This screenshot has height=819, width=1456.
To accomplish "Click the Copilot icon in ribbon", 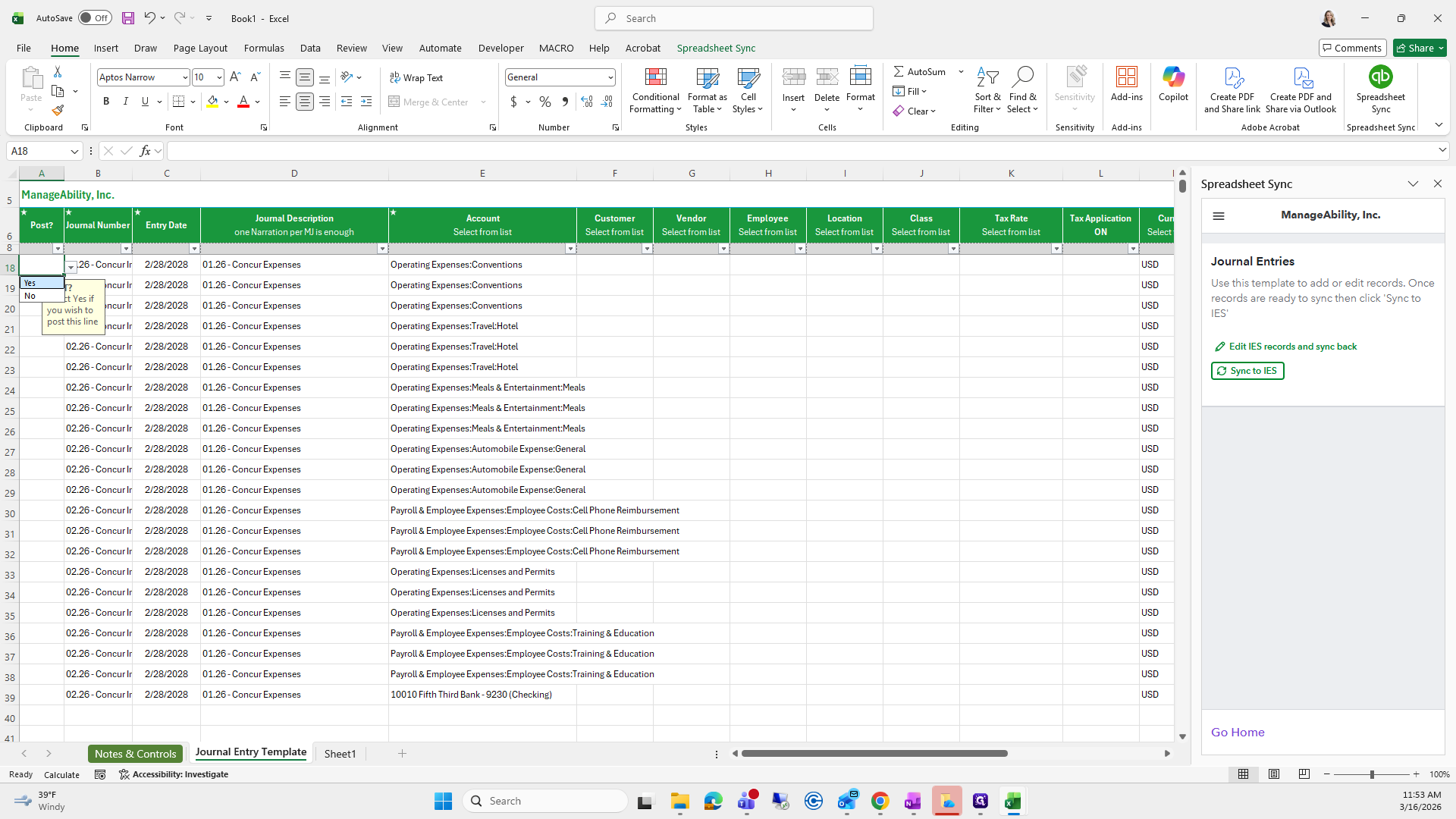I will 1173,83.
